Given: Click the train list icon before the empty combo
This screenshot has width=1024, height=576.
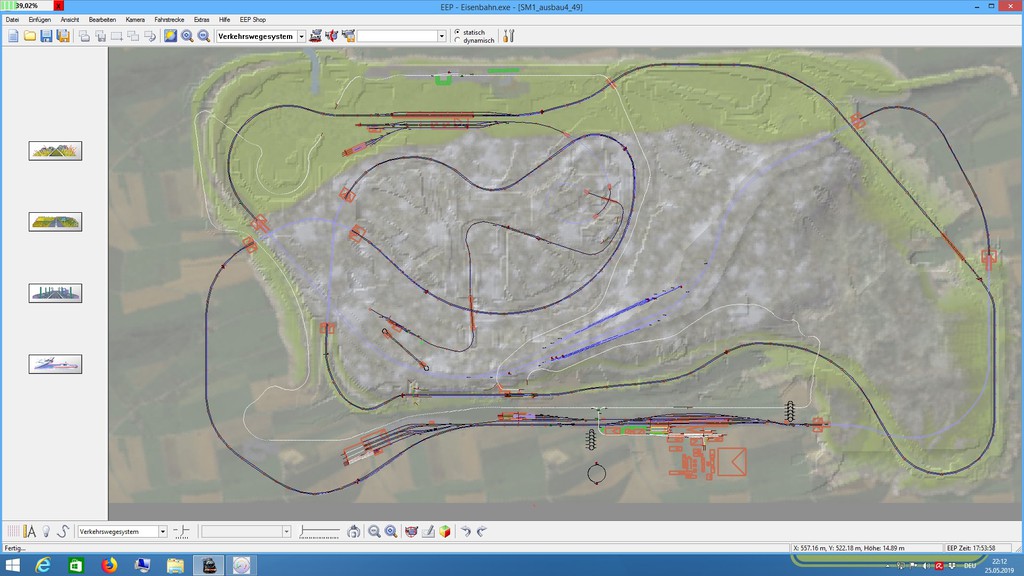Looking at the screenshot, I should click(348, 36).
